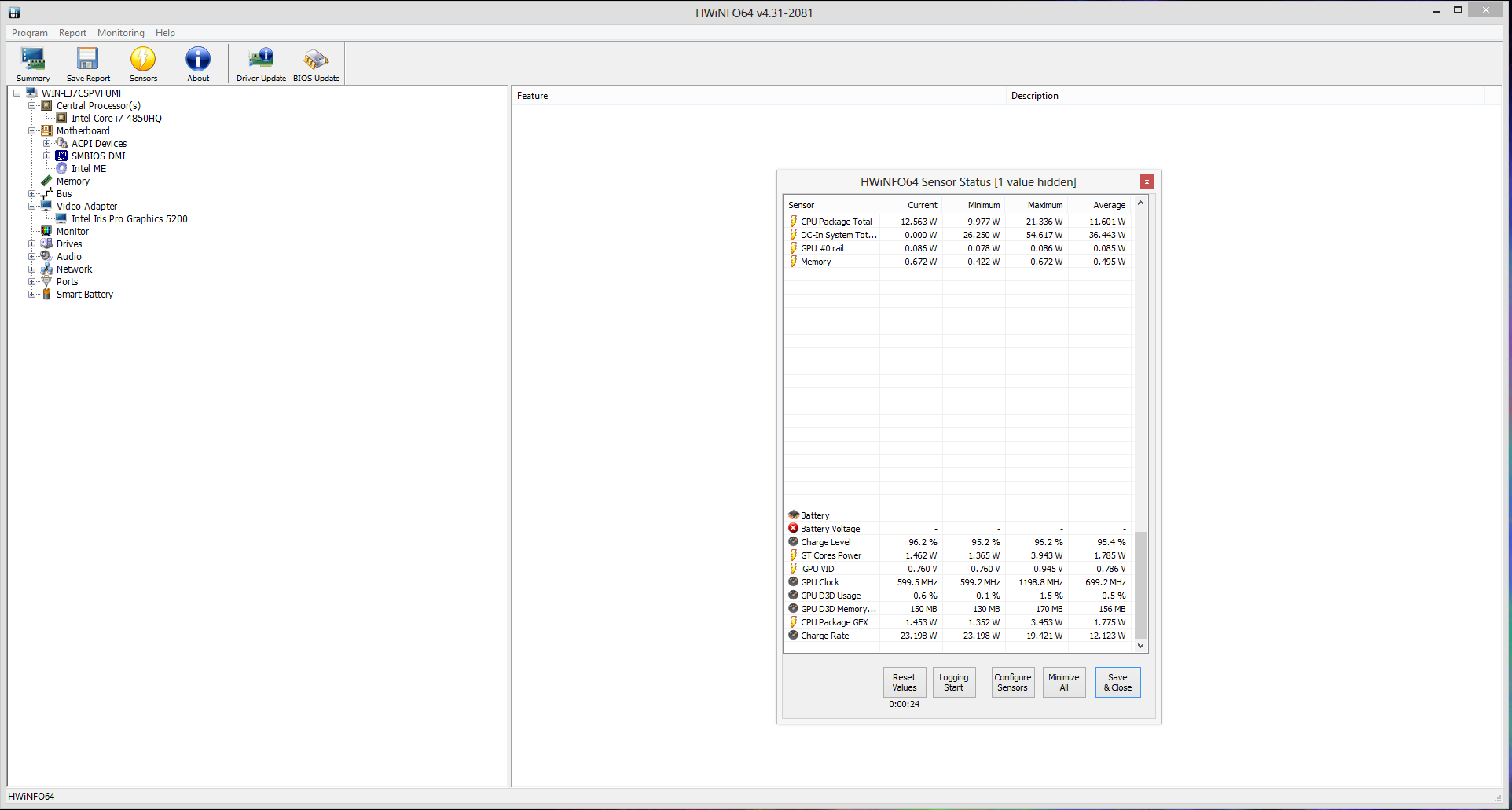The height and width of the screenshot is (810, 1512).
Task: Select the GT Cores Power sensor row
Action: [958, 555]
